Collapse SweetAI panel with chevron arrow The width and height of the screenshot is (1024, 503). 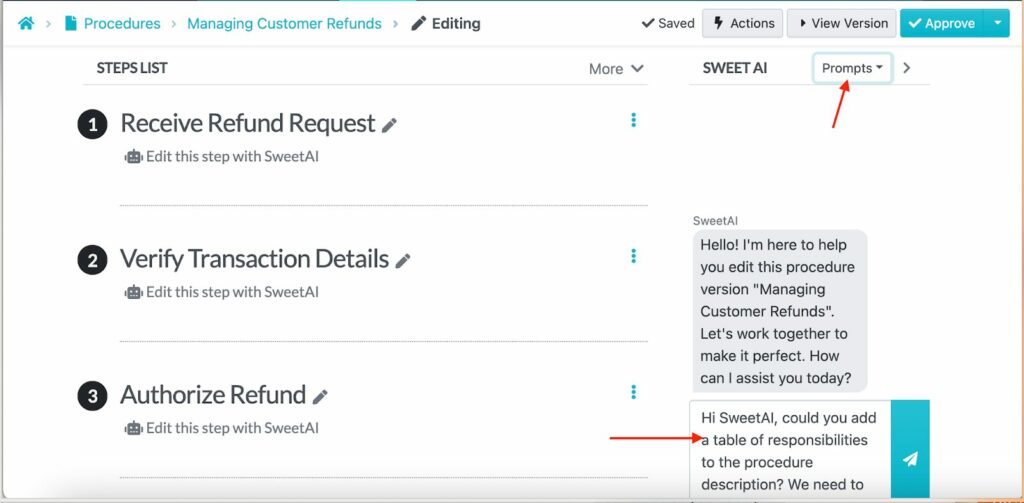[907, 68]
